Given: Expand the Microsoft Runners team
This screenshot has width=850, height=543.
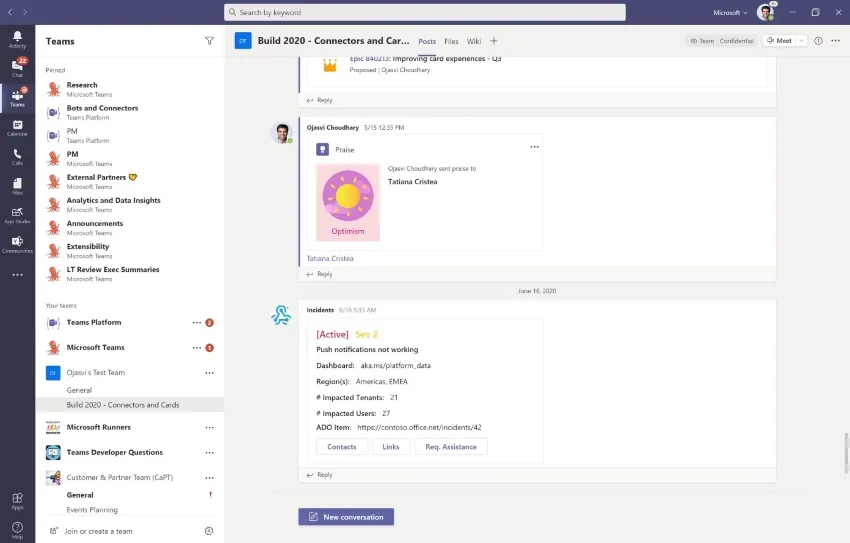Looking at the screenshot, I should pos(99,427).
